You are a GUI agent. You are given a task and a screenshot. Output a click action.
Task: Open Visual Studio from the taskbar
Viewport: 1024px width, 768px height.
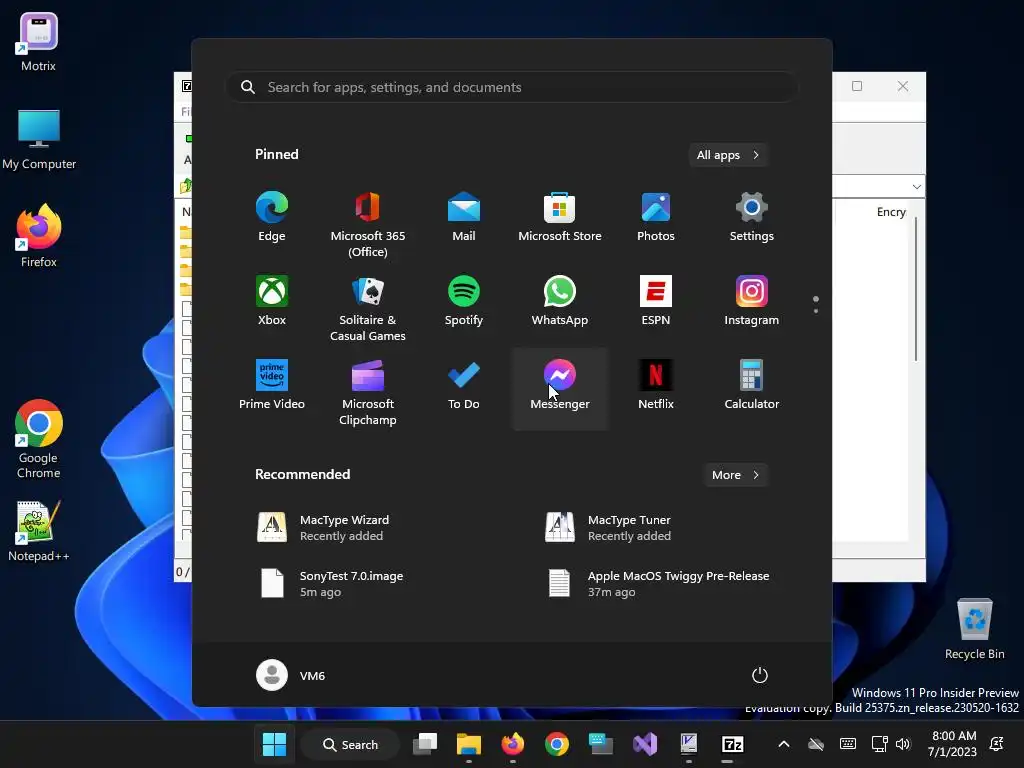[x=645, y=744]
